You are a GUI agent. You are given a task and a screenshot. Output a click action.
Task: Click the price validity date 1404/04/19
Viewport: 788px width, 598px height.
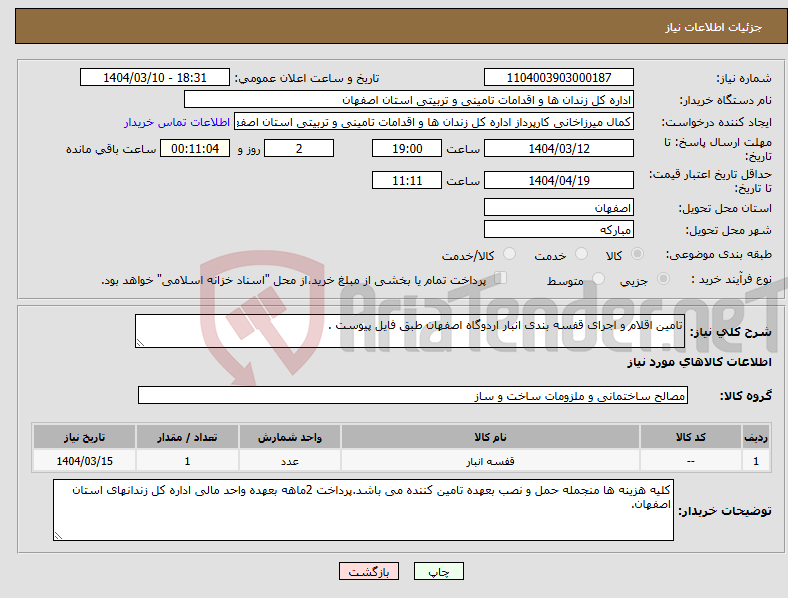point(558,180)
